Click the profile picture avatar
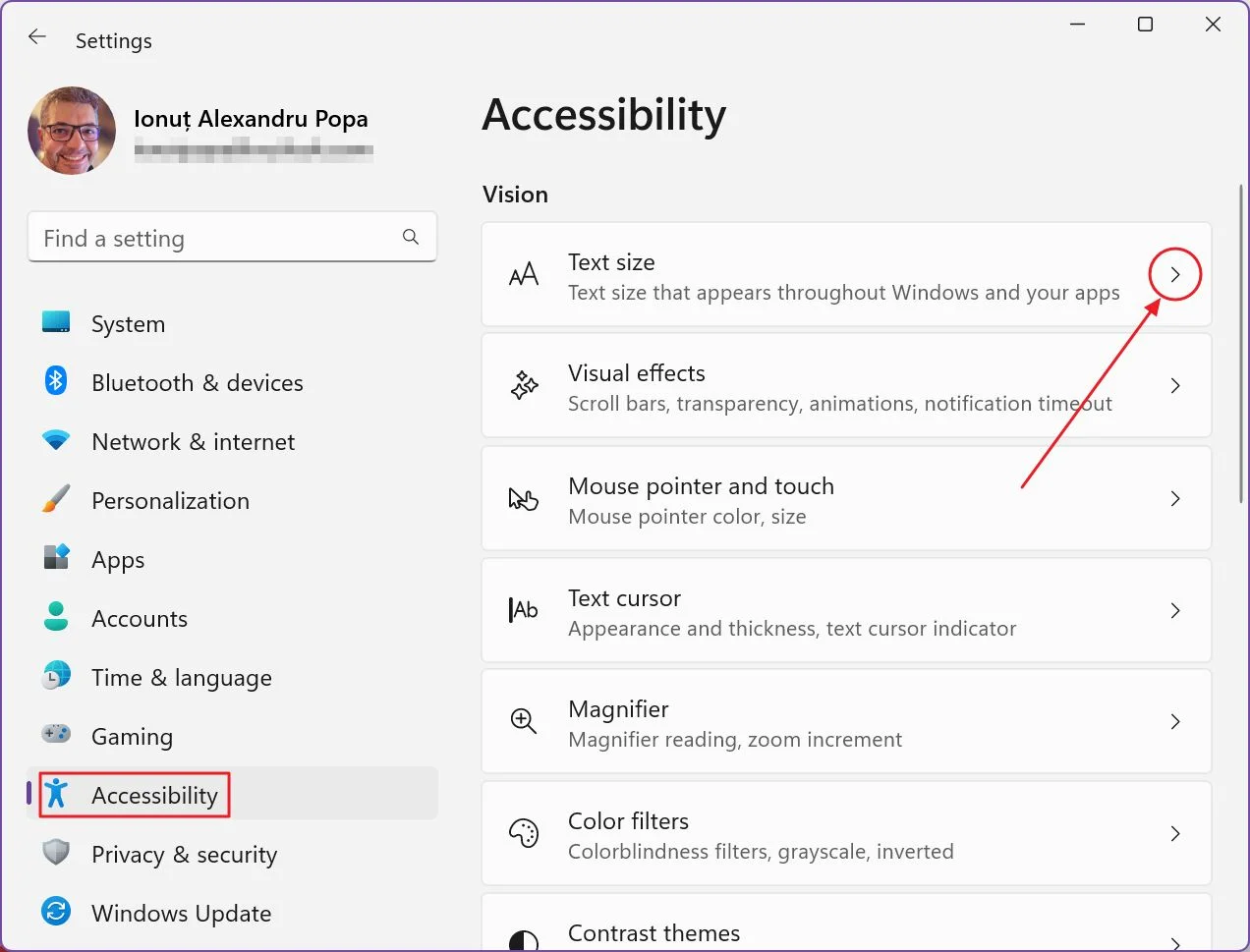This screenshot has width=1250, height=952. (x=72, y=131)
